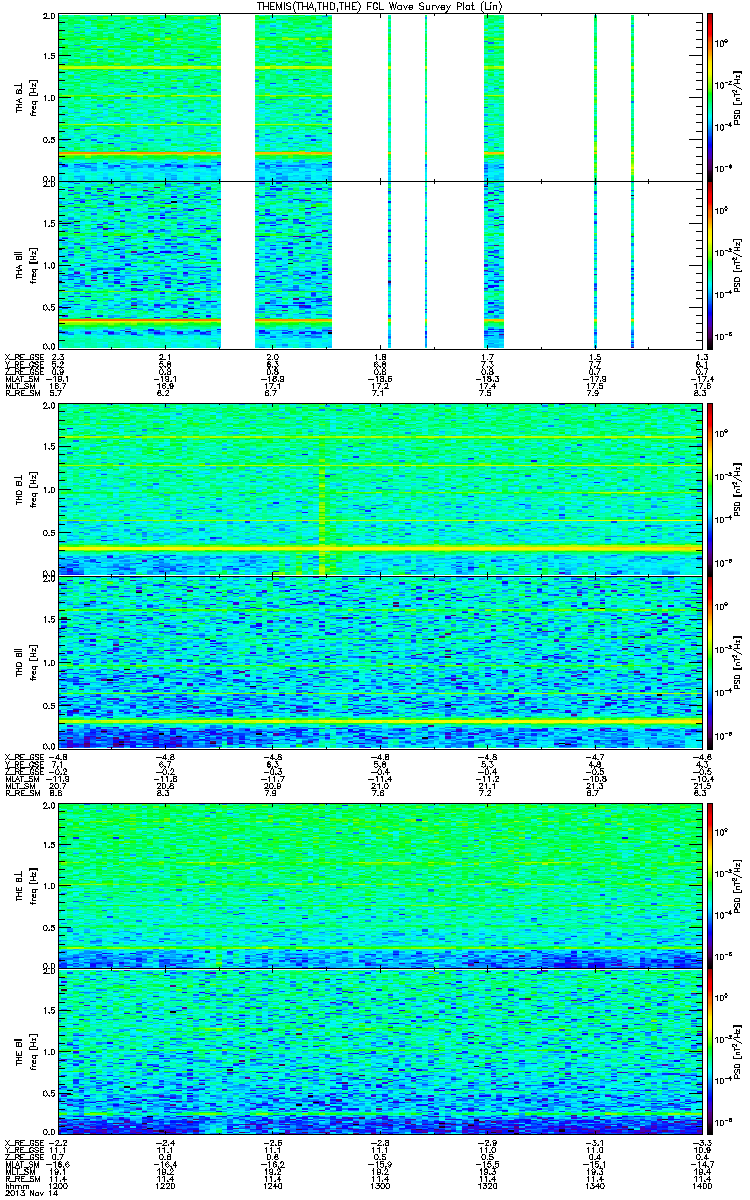The image size is (750, 1200).
Task: Click the 1240 time tick label
Action: (272, 1186)
